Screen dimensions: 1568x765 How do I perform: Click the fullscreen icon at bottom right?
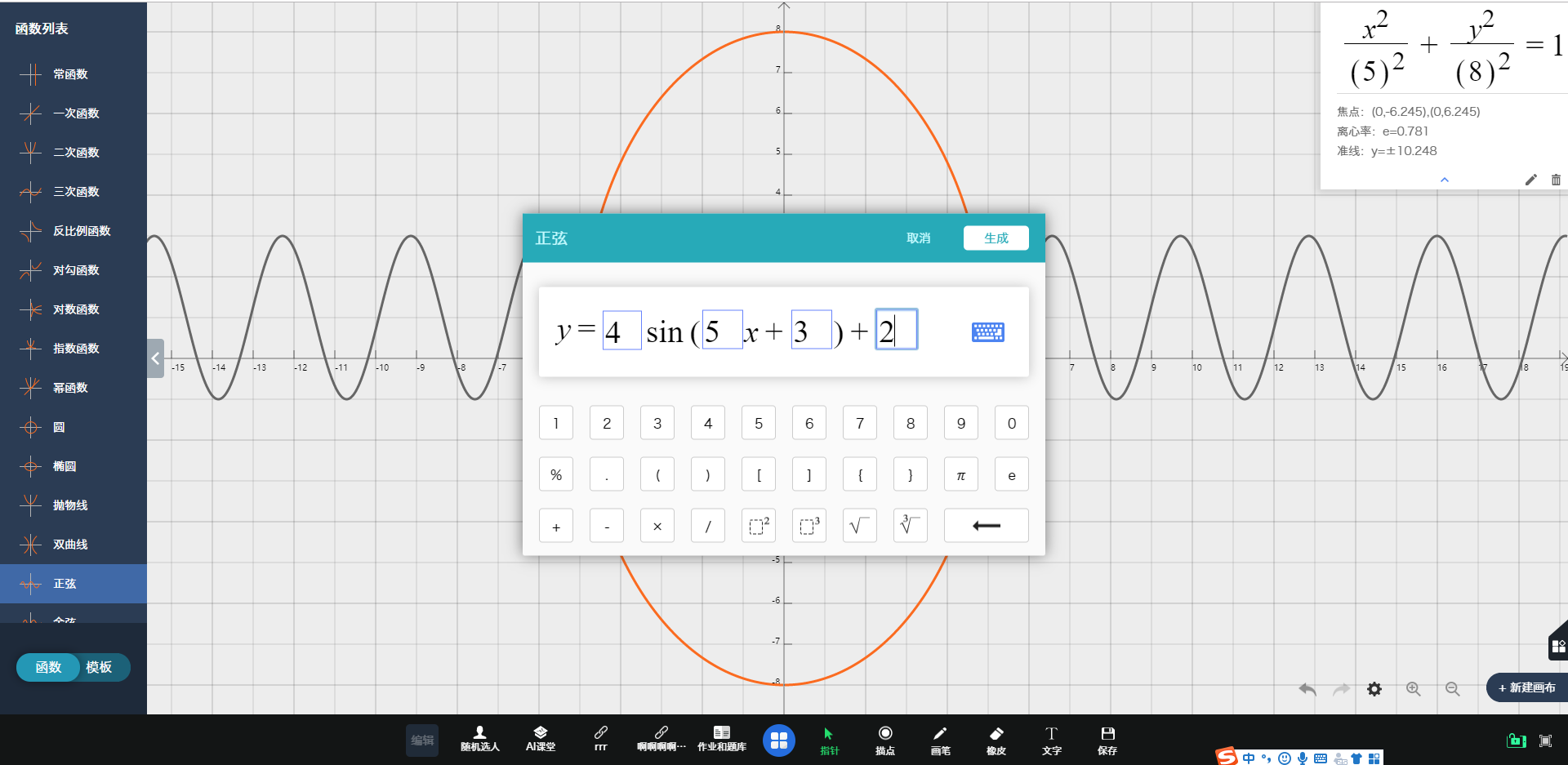pos(1545,741)
